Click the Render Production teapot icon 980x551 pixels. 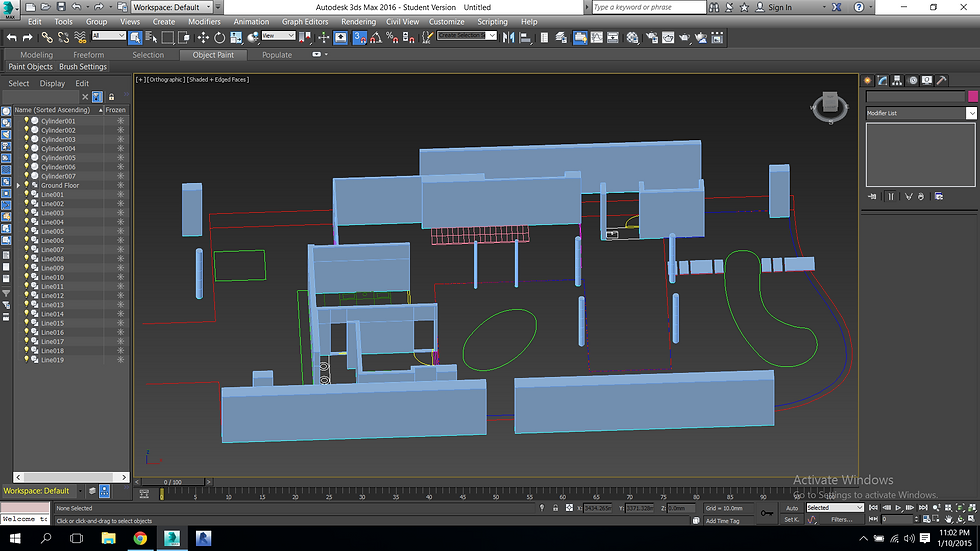(684, 37)
